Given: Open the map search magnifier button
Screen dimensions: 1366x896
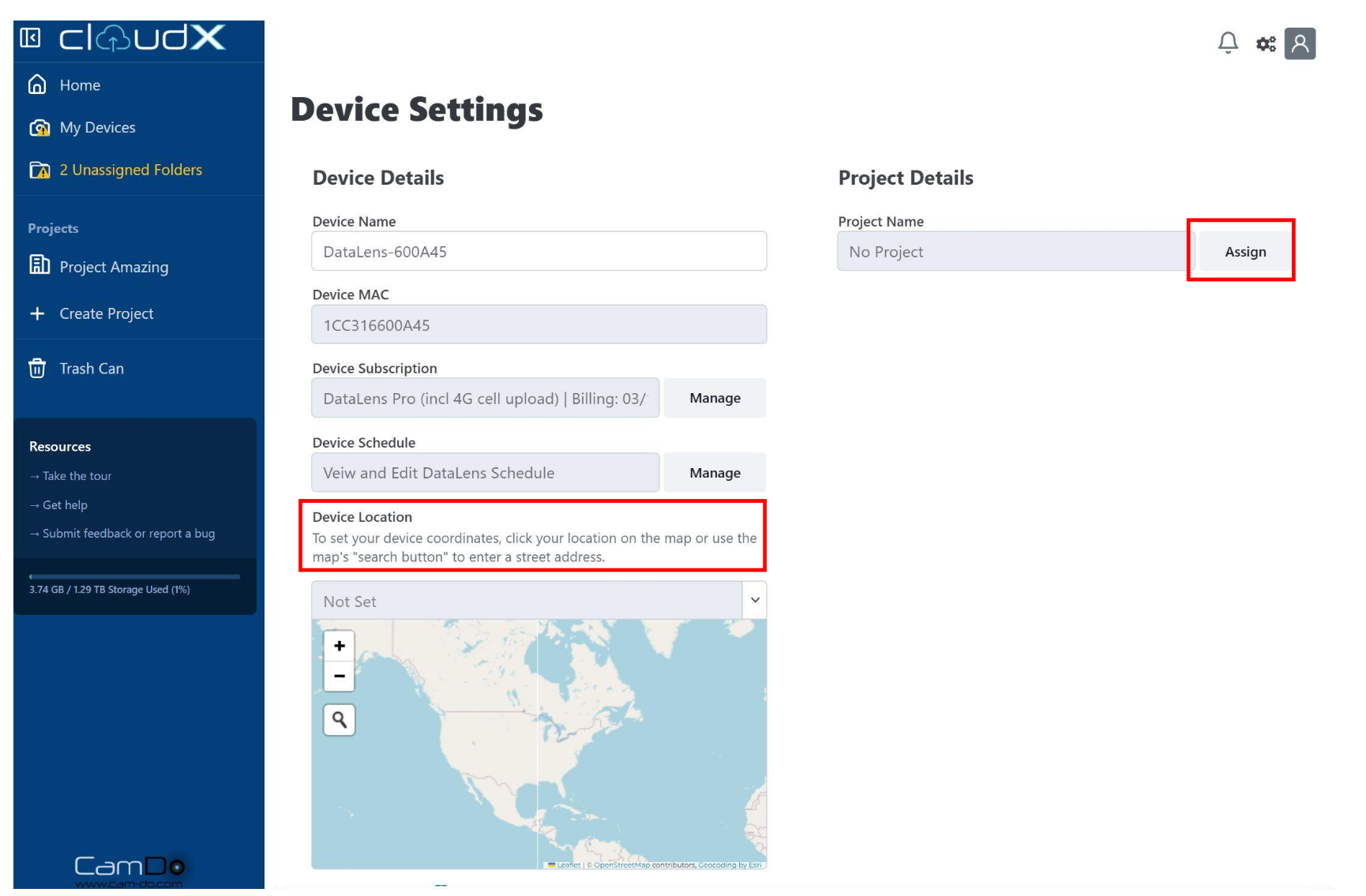Looking at the screenshot, I should pos(340,720).
